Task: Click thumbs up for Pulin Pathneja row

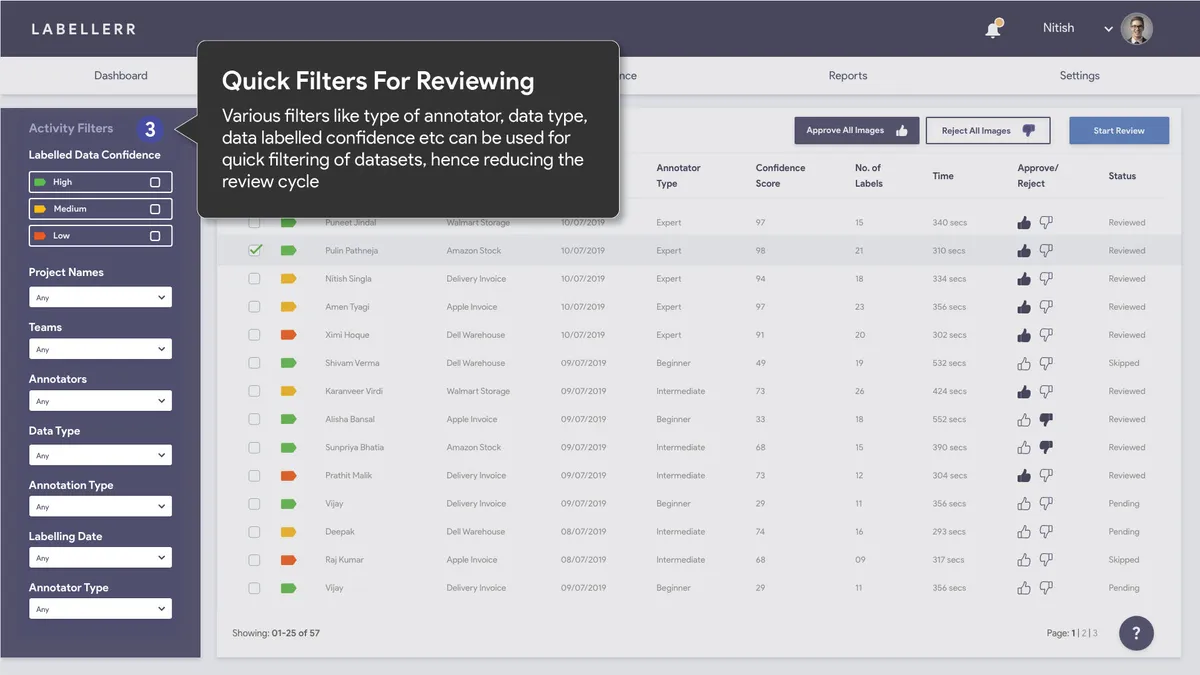Action: point(1023,251)
